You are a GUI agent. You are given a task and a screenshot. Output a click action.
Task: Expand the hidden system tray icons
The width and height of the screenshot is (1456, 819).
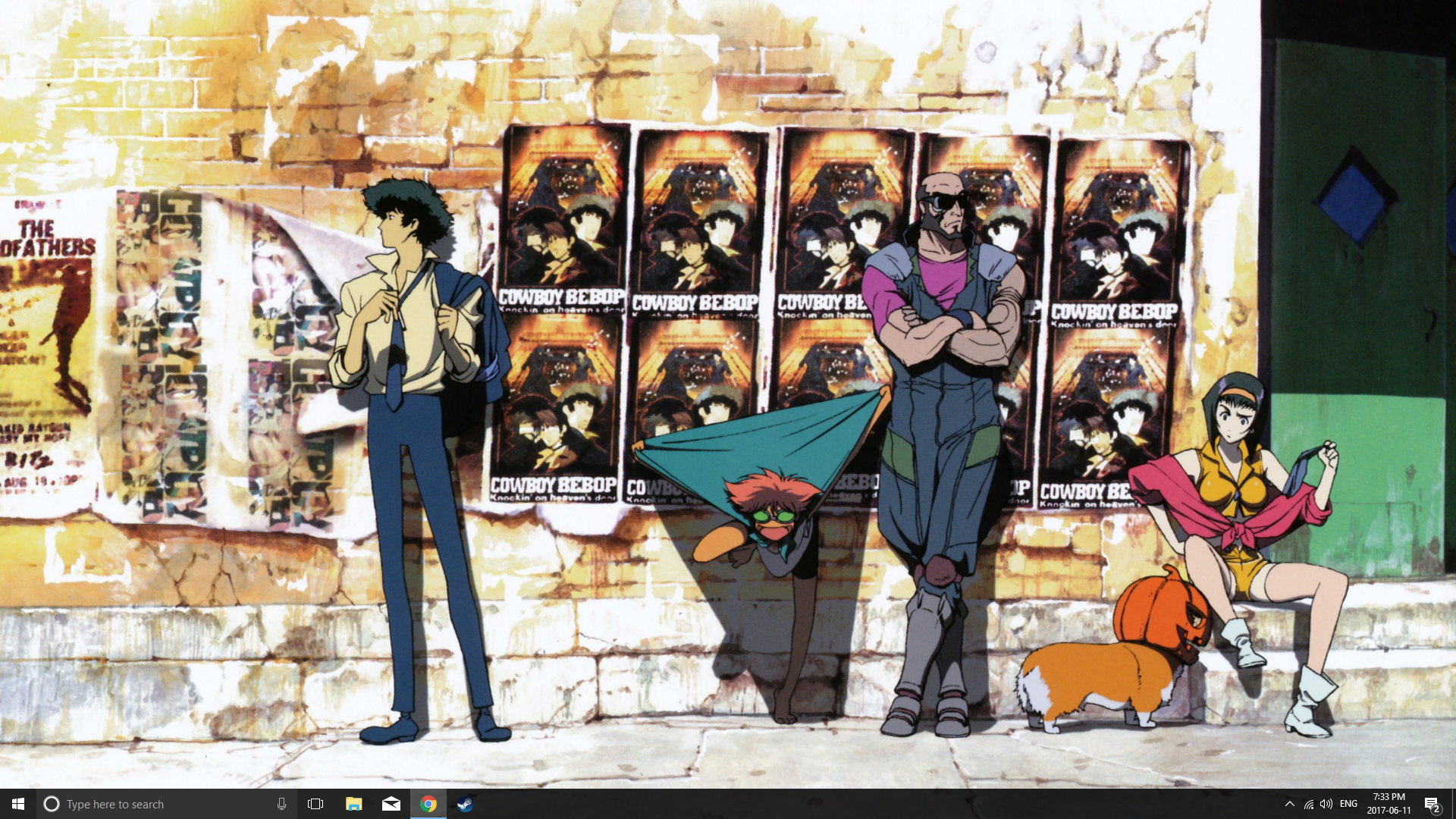(x=1289, y=804)
